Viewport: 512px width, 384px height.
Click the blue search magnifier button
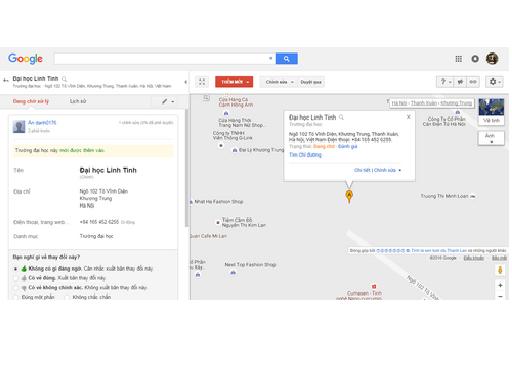(287, 59)
